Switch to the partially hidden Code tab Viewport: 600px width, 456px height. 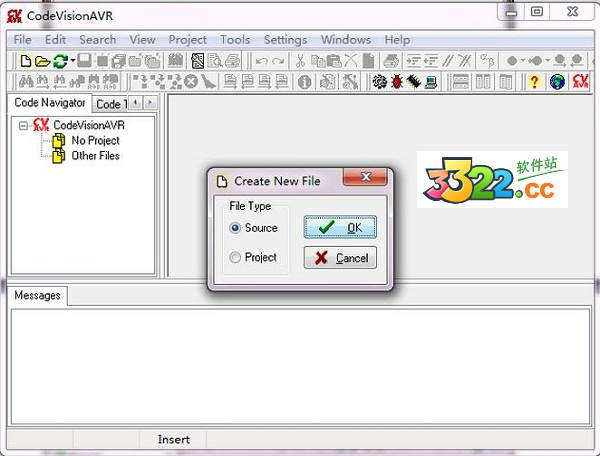coord(110,104)
